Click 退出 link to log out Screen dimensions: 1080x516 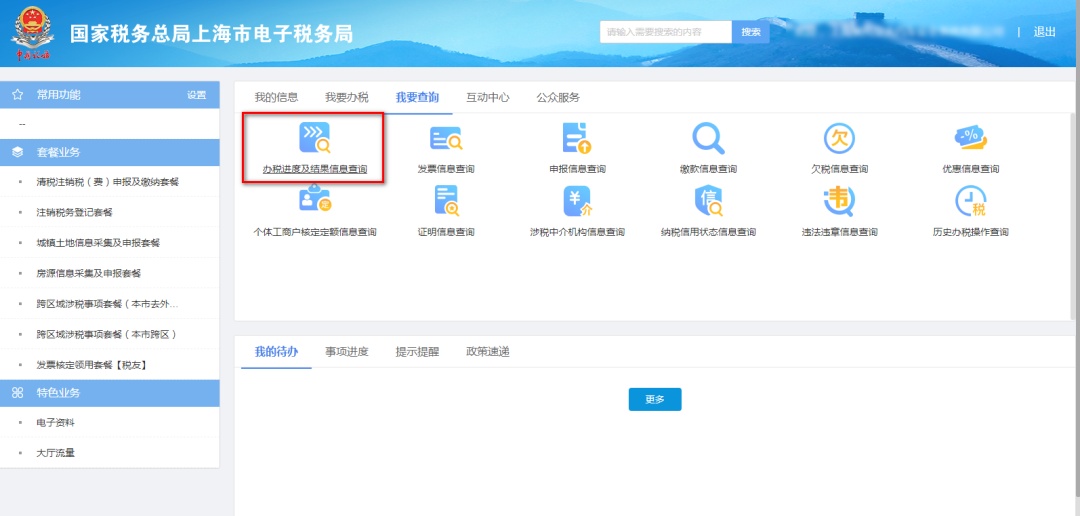coord(1044,32)
